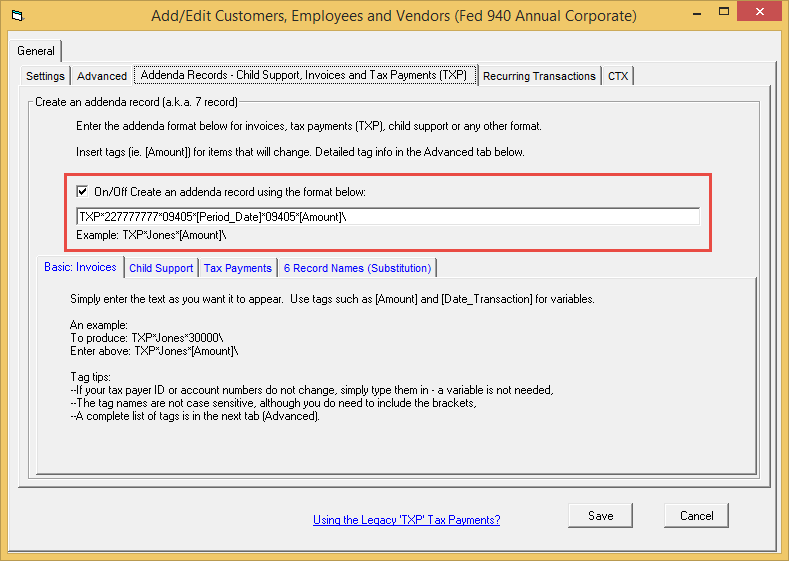Select the General tab

pyautogui.click(x=36, y=51)
